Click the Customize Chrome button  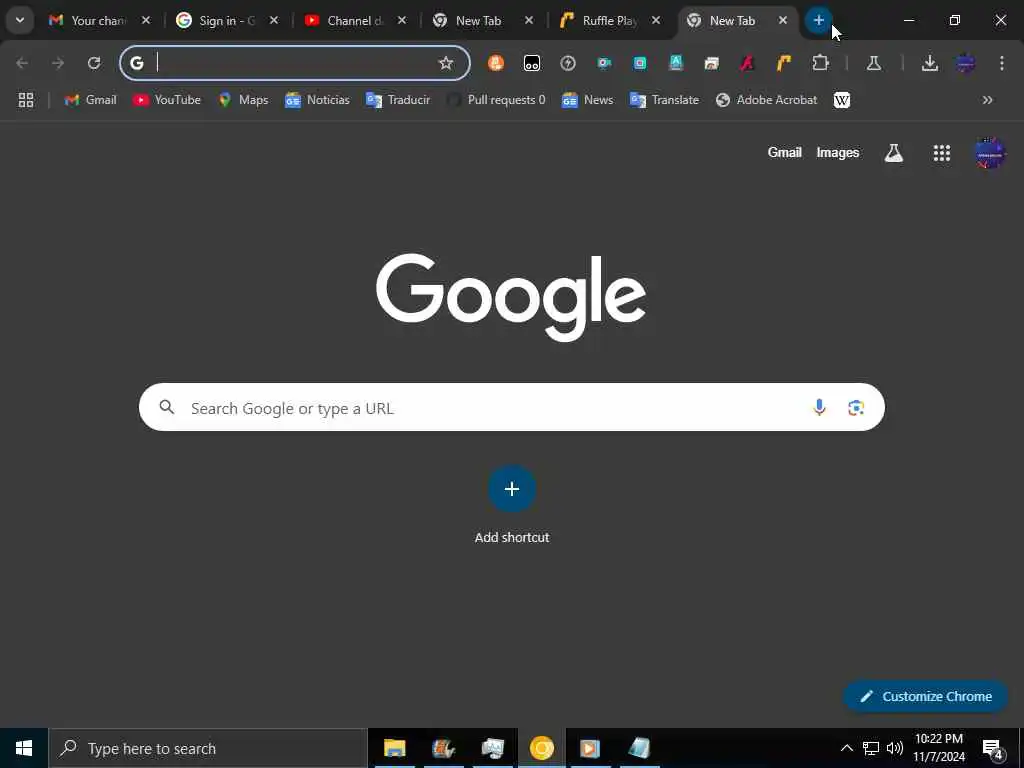(926, 696)
